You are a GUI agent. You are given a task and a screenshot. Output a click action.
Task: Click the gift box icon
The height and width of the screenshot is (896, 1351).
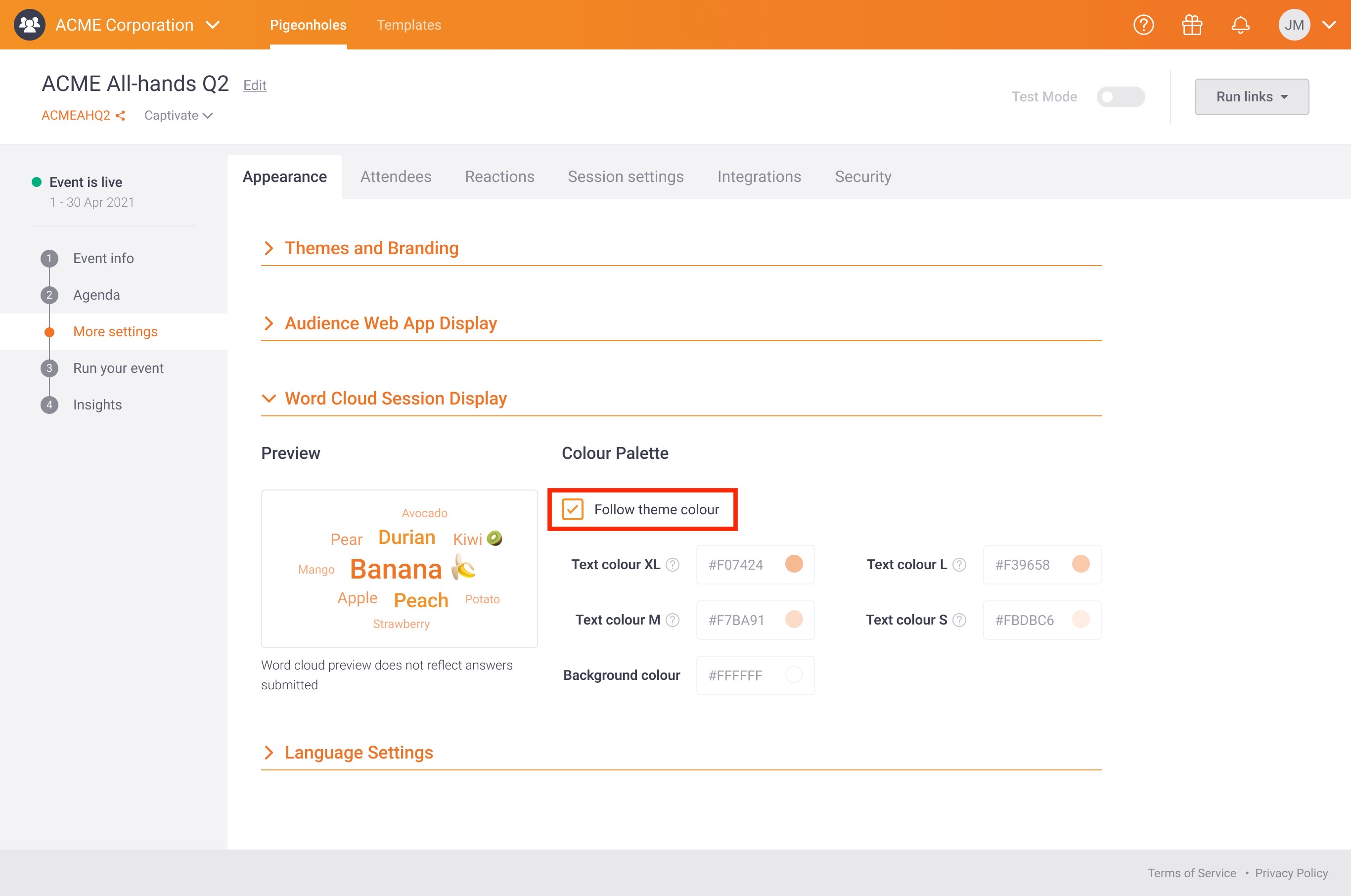pyautogui.click(x=1192, y=25)
